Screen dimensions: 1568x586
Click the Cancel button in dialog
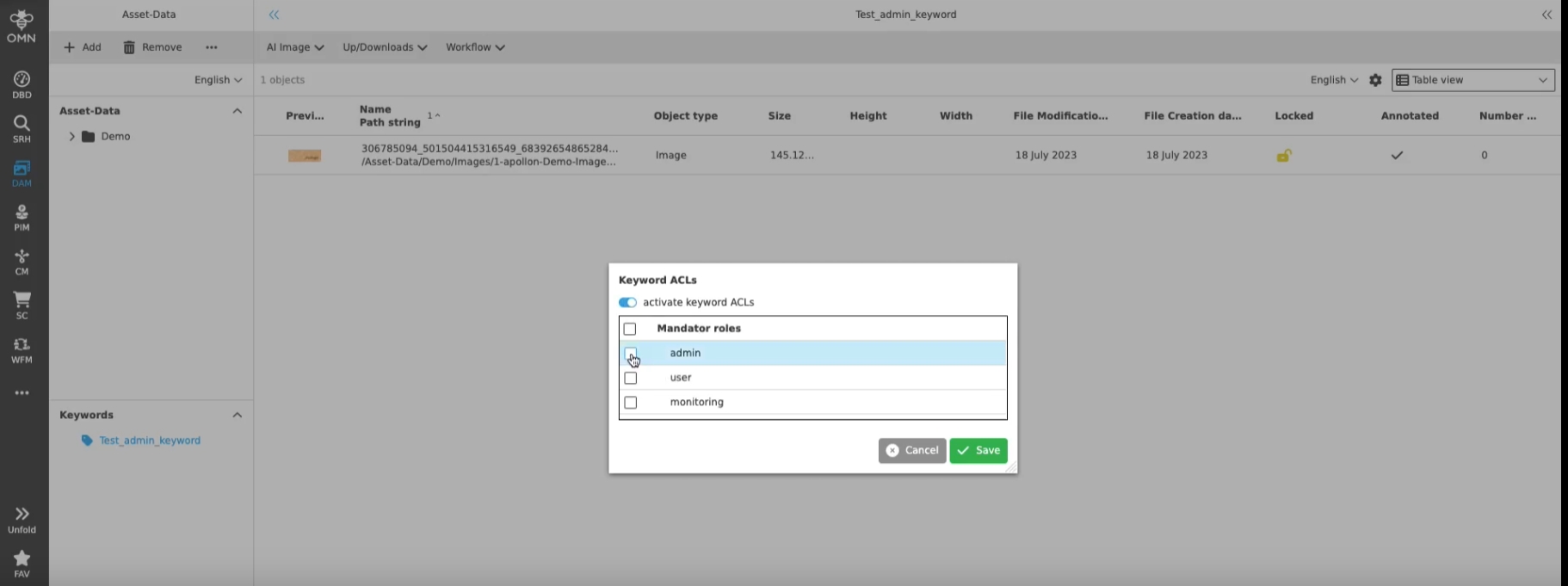(912, 450)
